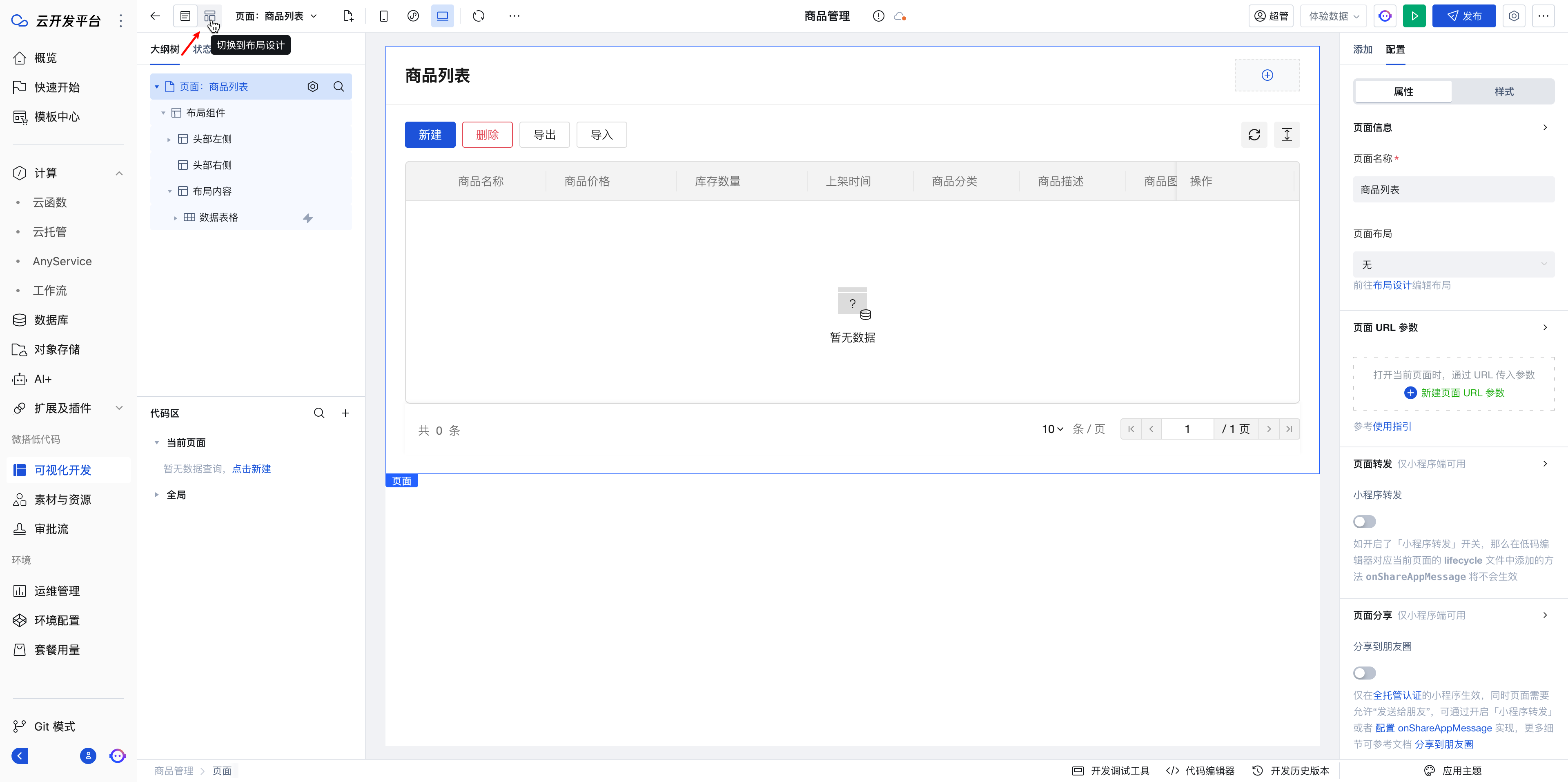The image size is (1568, 782).
Task: Open 应用主题 in bottom bar
Action: pyautogui.click(x=1453, y=771)
